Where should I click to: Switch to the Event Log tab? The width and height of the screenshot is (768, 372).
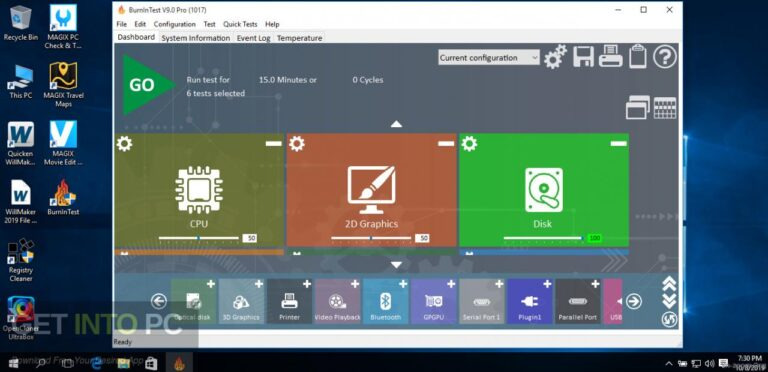click(x=253, y=38)
